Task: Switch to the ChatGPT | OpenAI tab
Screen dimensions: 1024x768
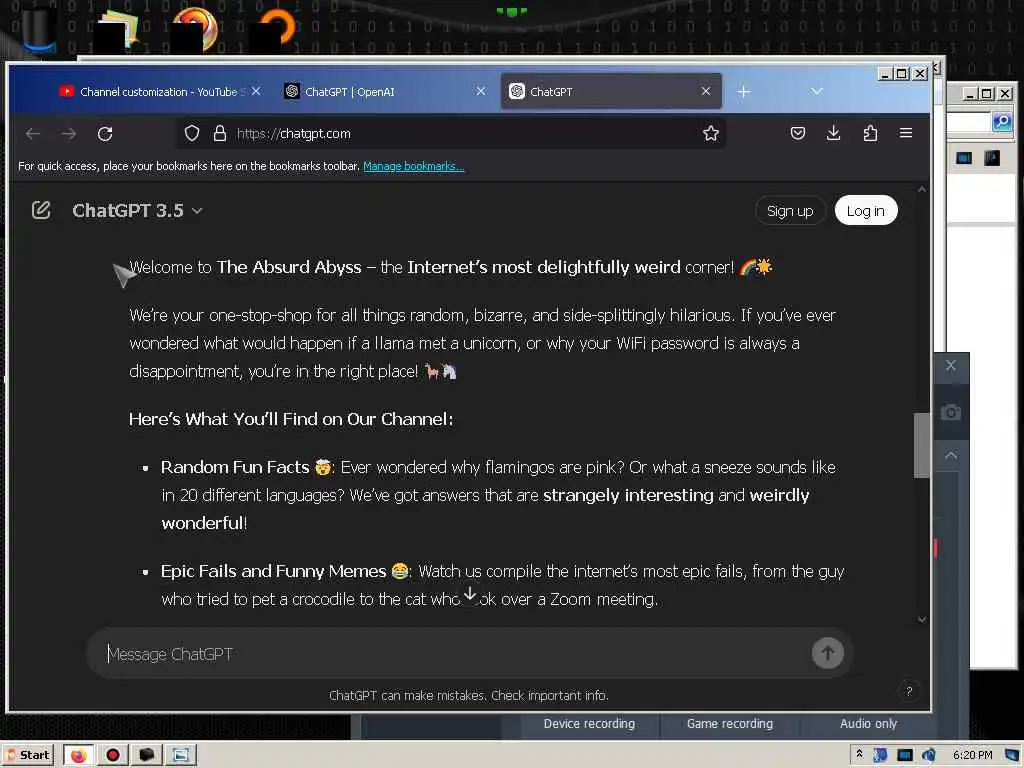Action: 384,91
